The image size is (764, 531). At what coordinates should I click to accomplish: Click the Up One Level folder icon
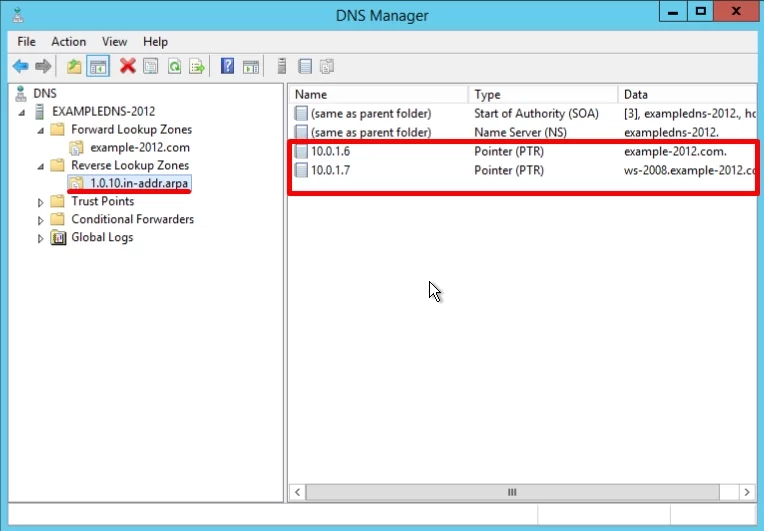pos(74,66)
